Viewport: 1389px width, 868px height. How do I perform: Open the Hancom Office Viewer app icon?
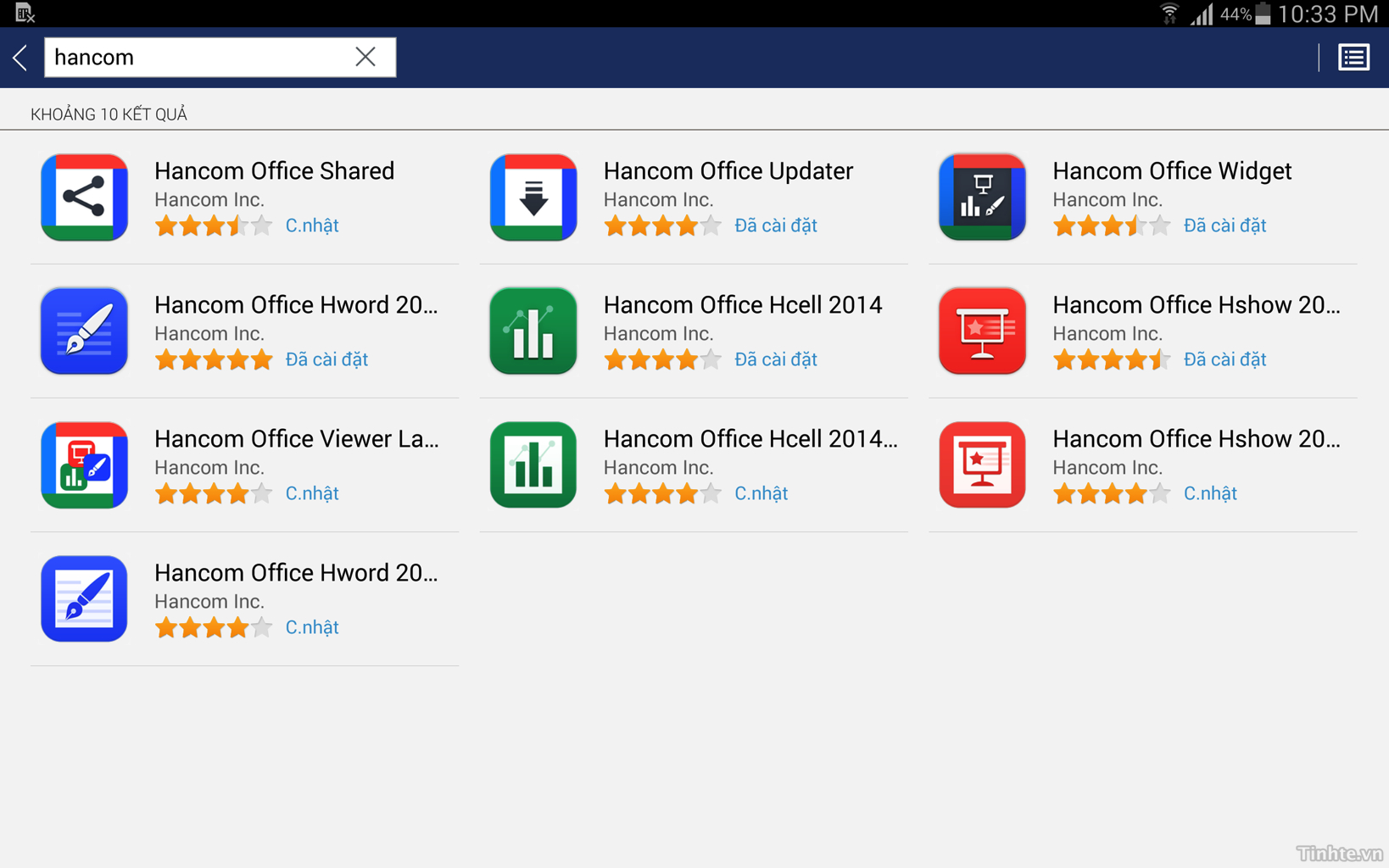84,465
